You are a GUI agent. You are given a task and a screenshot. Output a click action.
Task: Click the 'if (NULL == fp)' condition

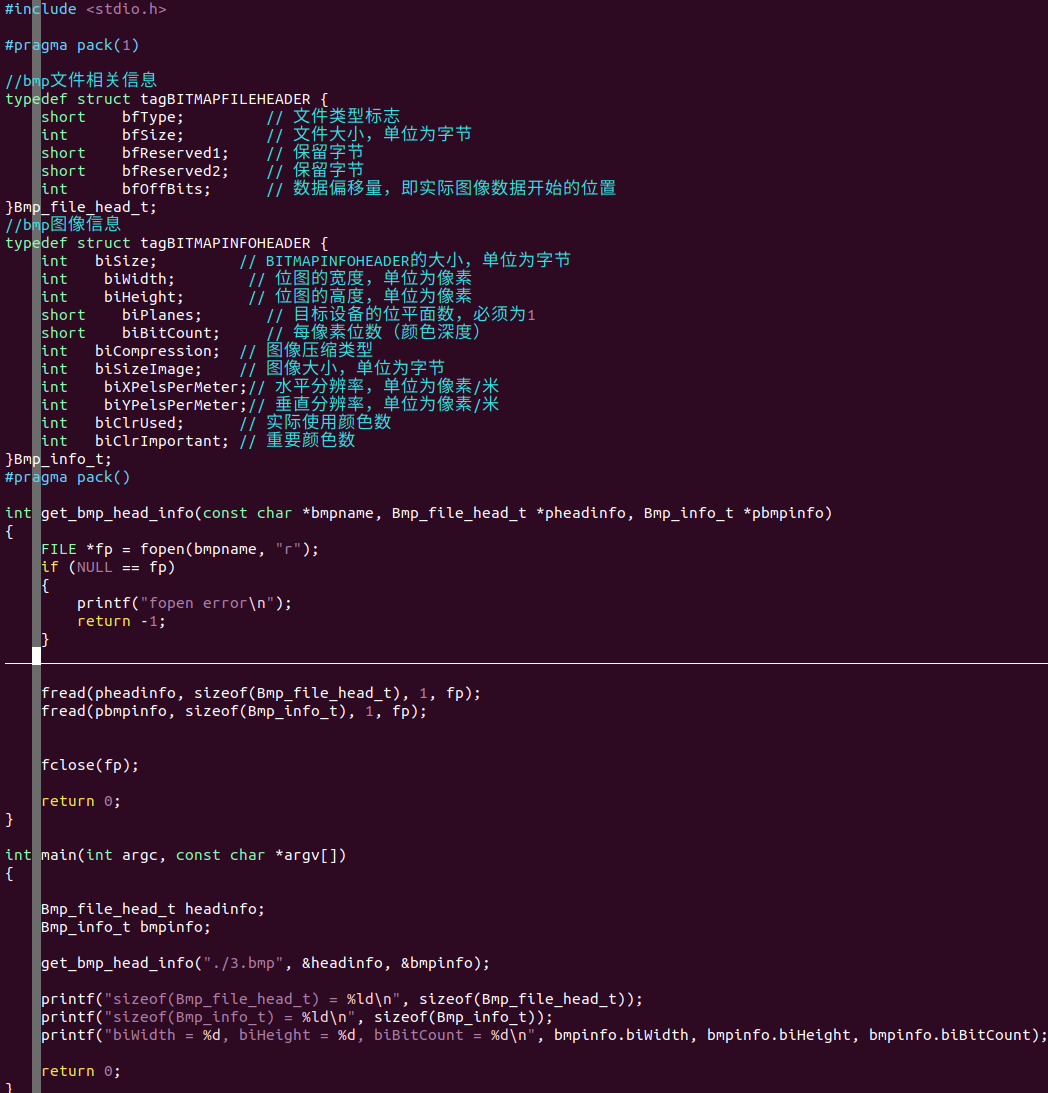(x=108, y=567)
